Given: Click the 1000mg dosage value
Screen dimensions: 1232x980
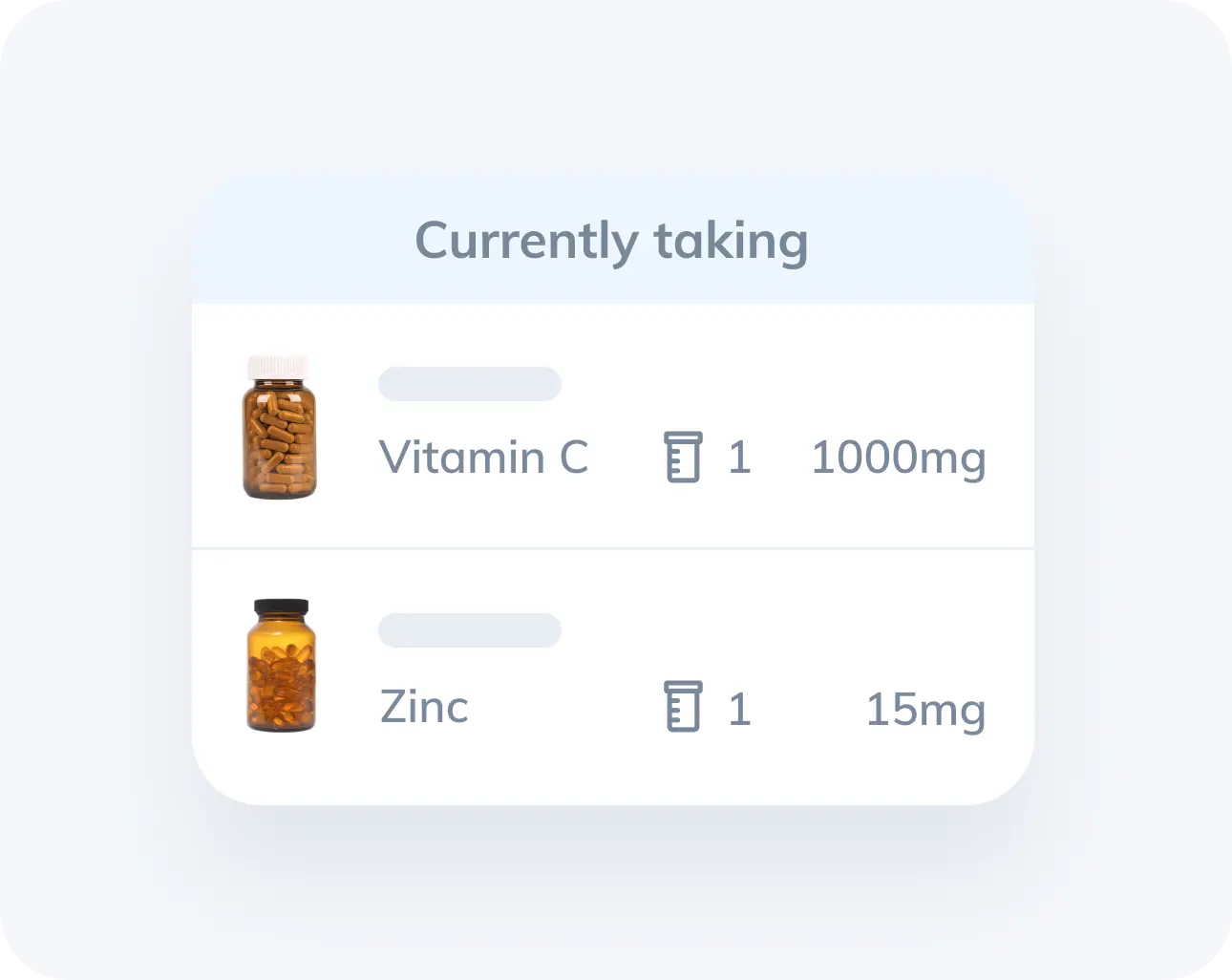Looking at the screenshot, I should pos(899,458).
